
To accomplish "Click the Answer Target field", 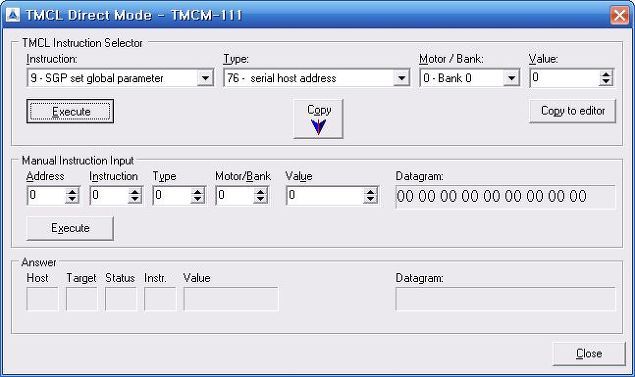I will pos(81,299).
